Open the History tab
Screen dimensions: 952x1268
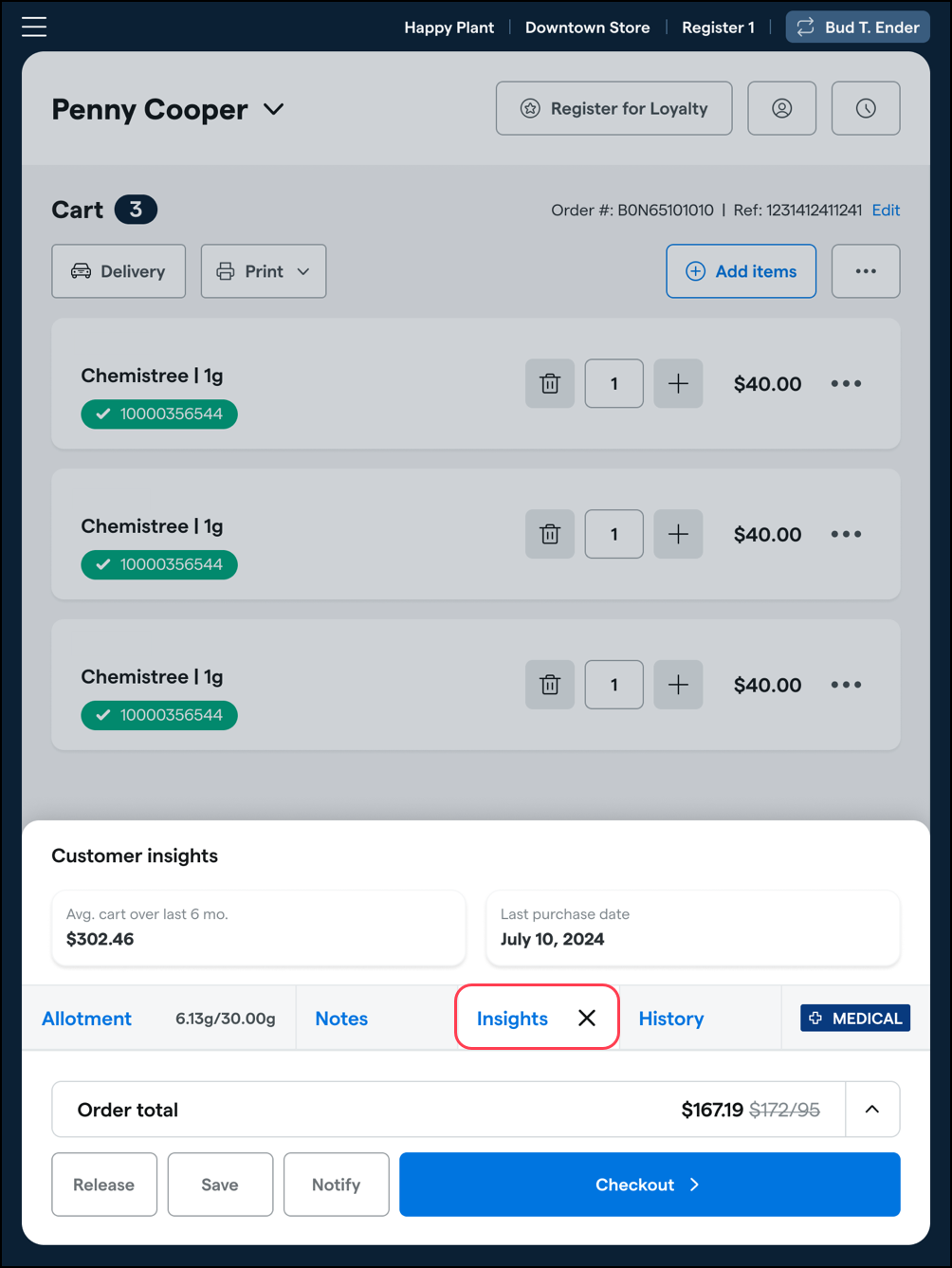pyautogui.click(x=671, y=1019)
